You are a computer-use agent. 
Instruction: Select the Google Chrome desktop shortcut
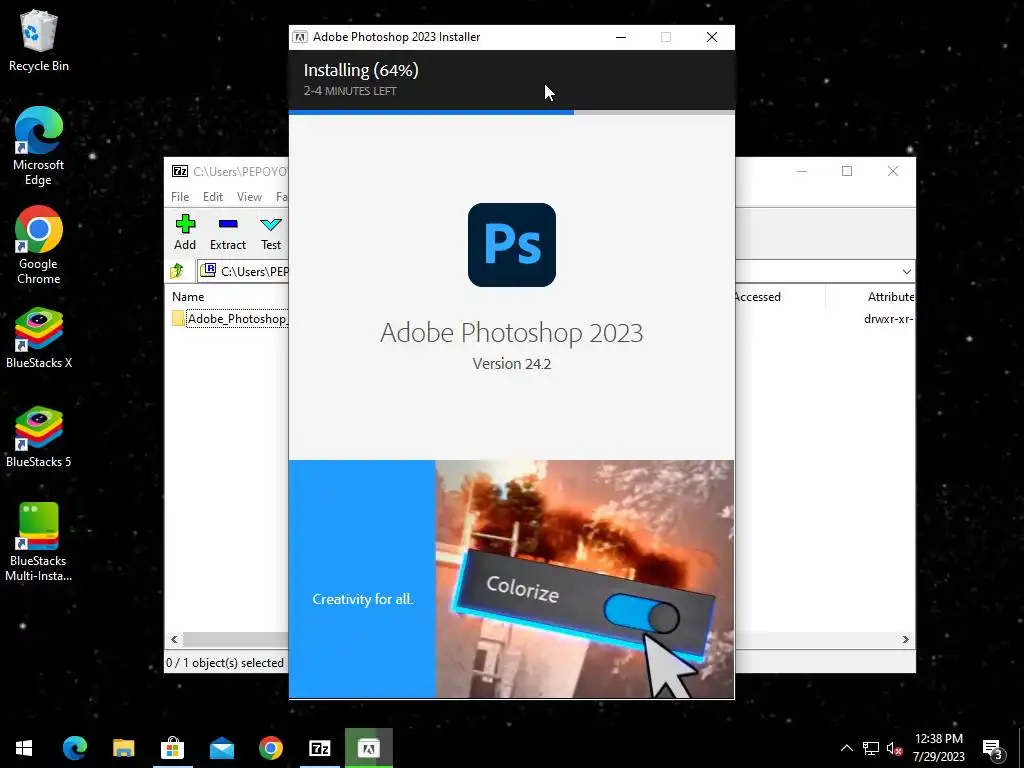pyautogui.click(x=39, y=246)
